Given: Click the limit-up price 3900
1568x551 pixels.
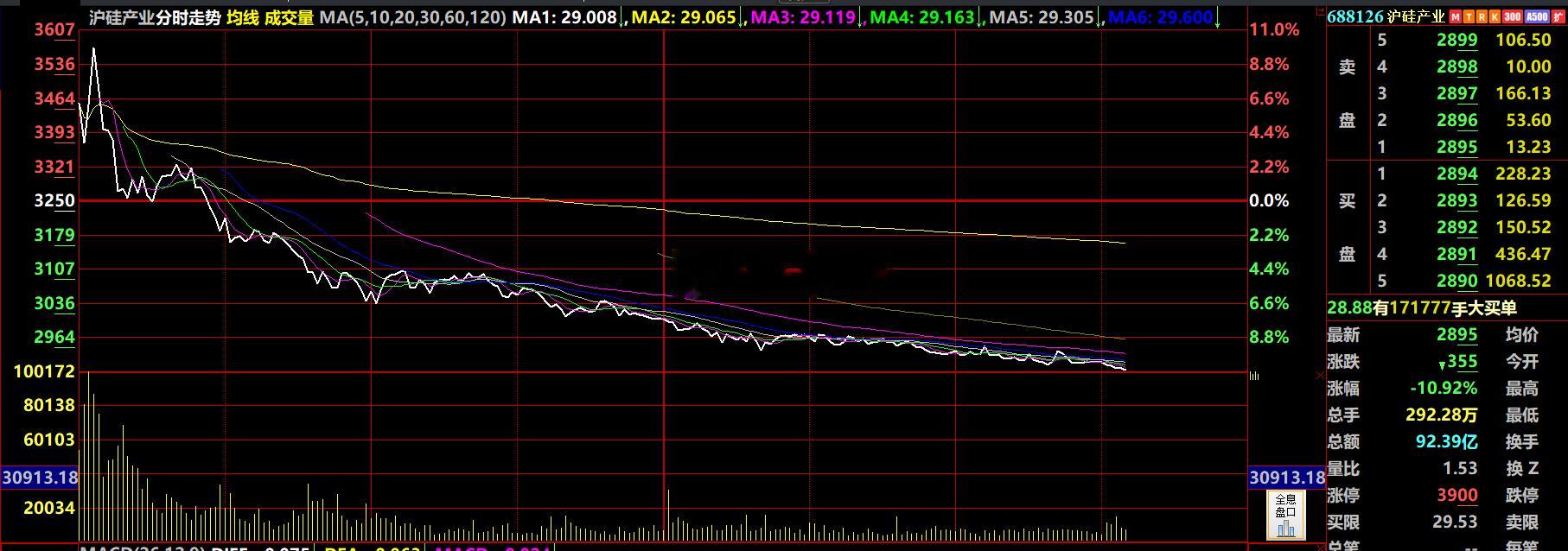Looking at the screenshot, I should pos(1456,495).
